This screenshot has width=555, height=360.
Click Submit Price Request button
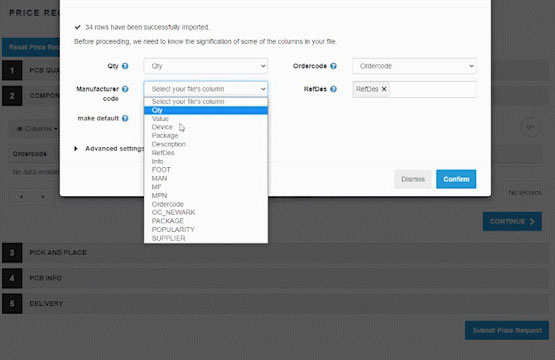click(507, 331)
